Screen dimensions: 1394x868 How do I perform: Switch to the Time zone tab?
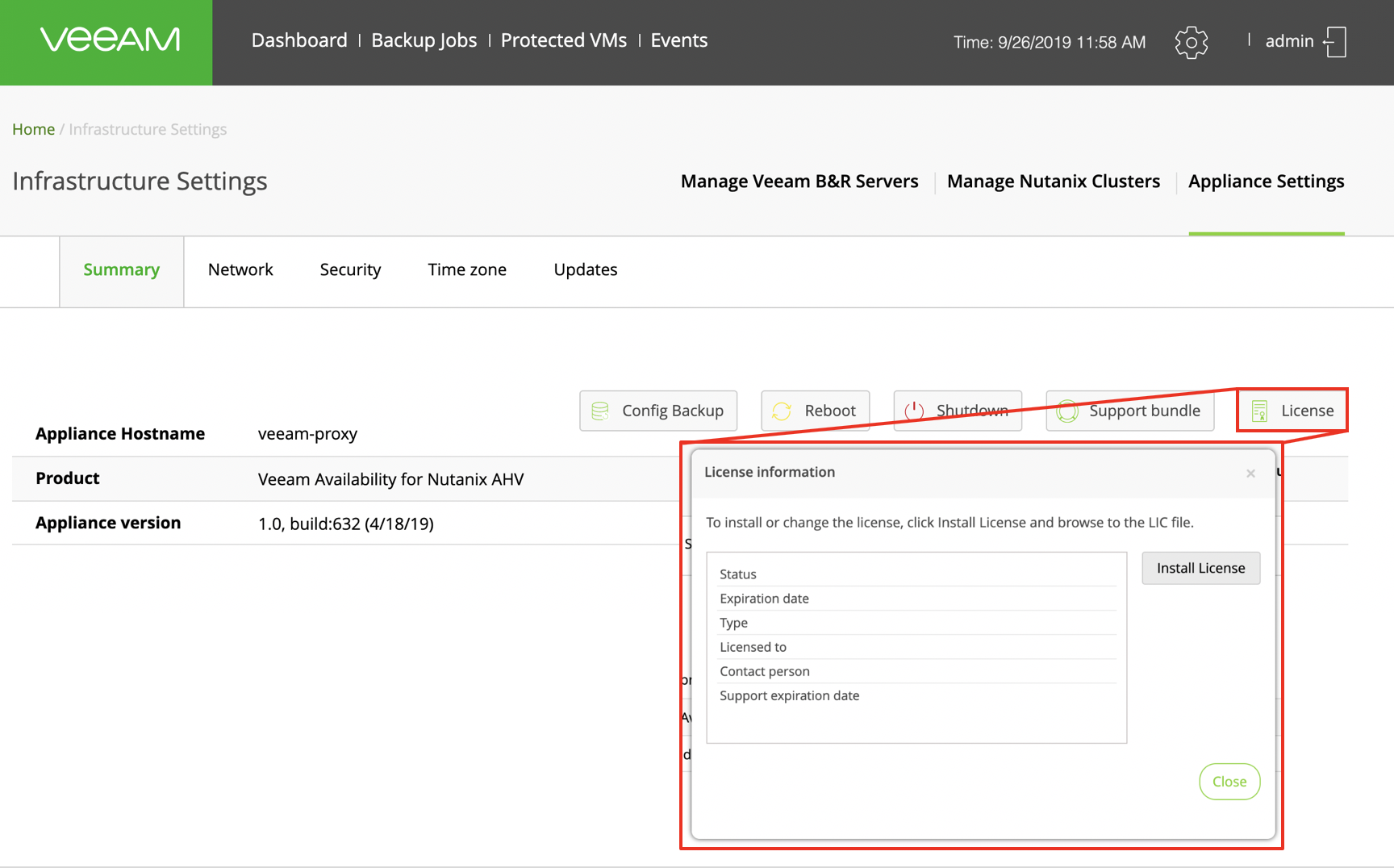click(467, 270)
